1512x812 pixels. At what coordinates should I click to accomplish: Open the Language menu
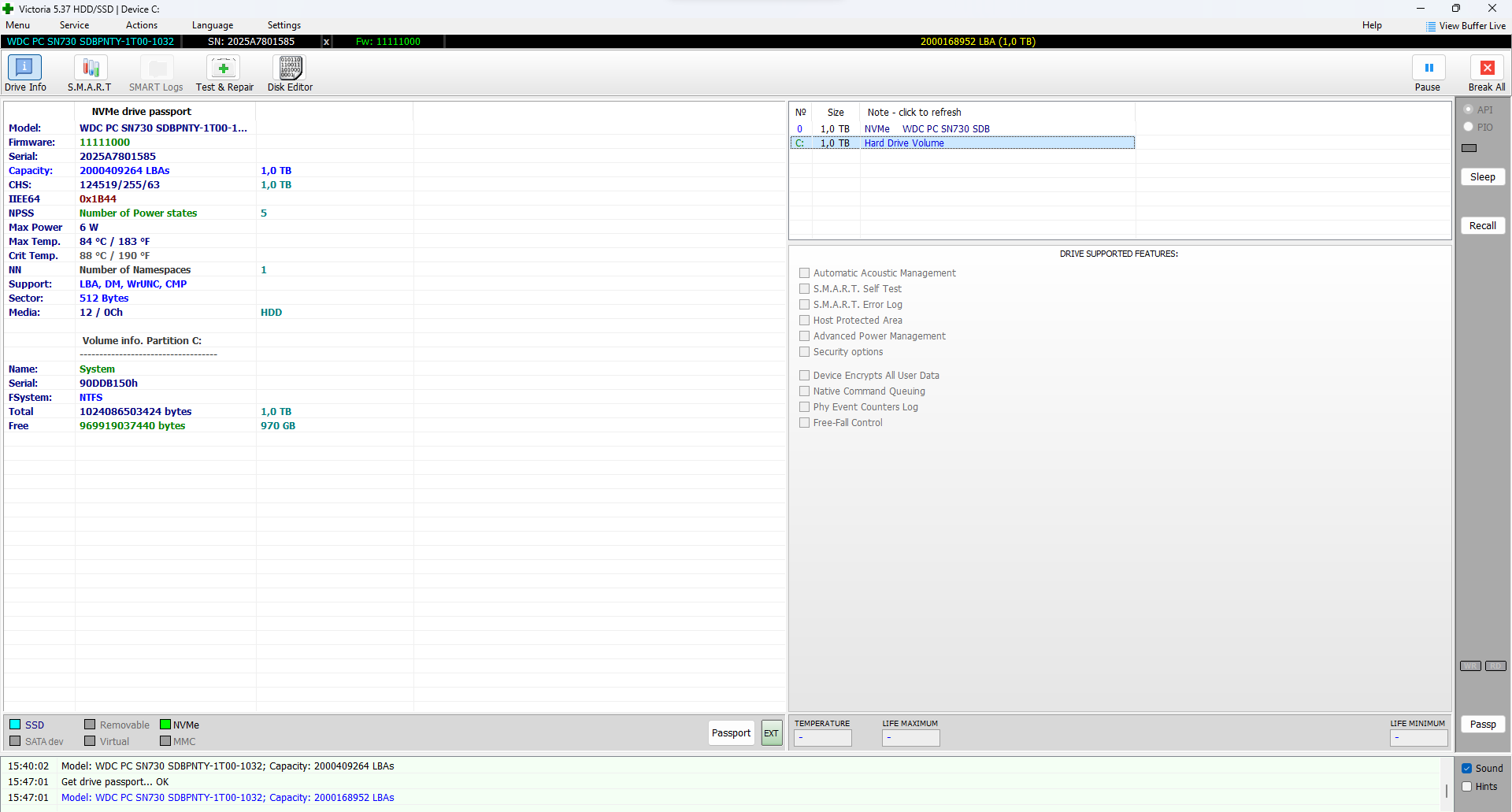pos(213,25)
